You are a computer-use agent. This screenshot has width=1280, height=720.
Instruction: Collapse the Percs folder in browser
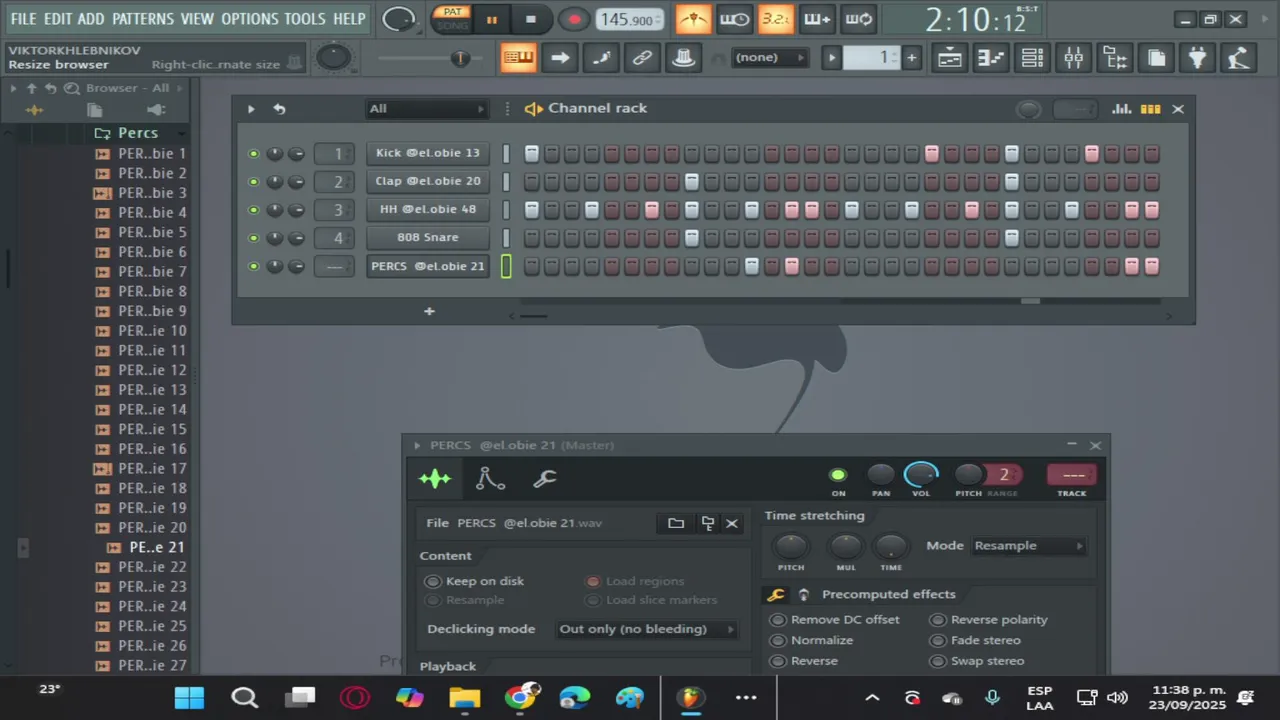click(x=138, y=133)
